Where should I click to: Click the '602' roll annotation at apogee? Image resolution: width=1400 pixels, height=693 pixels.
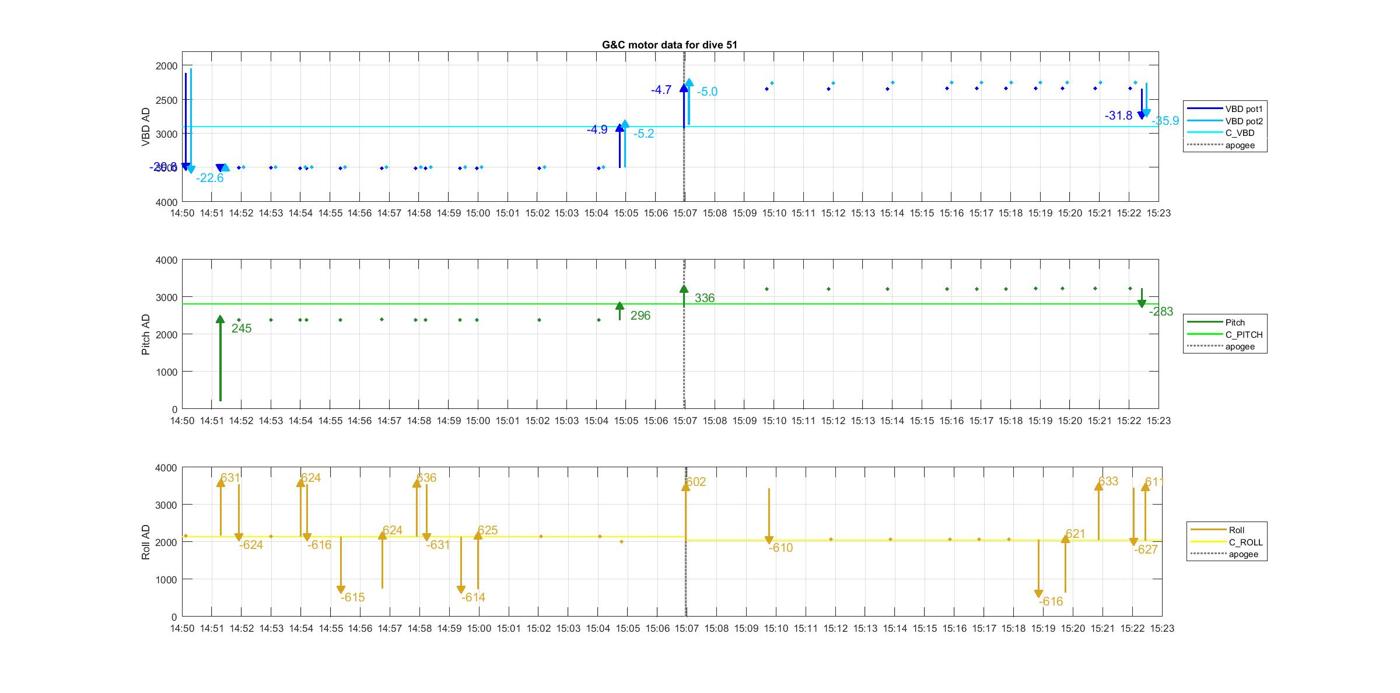click(696, 482)
